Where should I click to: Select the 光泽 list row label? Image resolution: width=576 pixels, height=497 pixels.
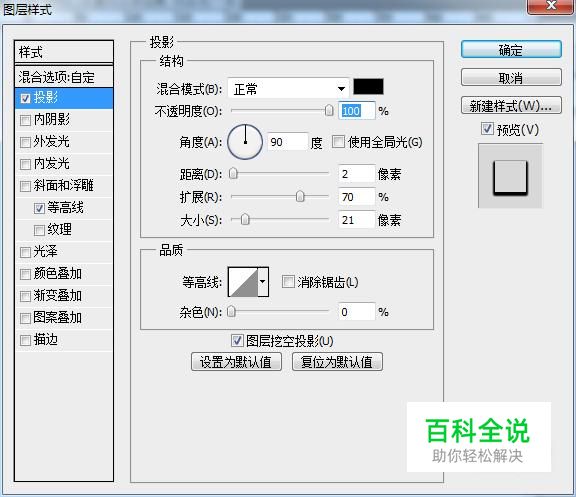46,252
